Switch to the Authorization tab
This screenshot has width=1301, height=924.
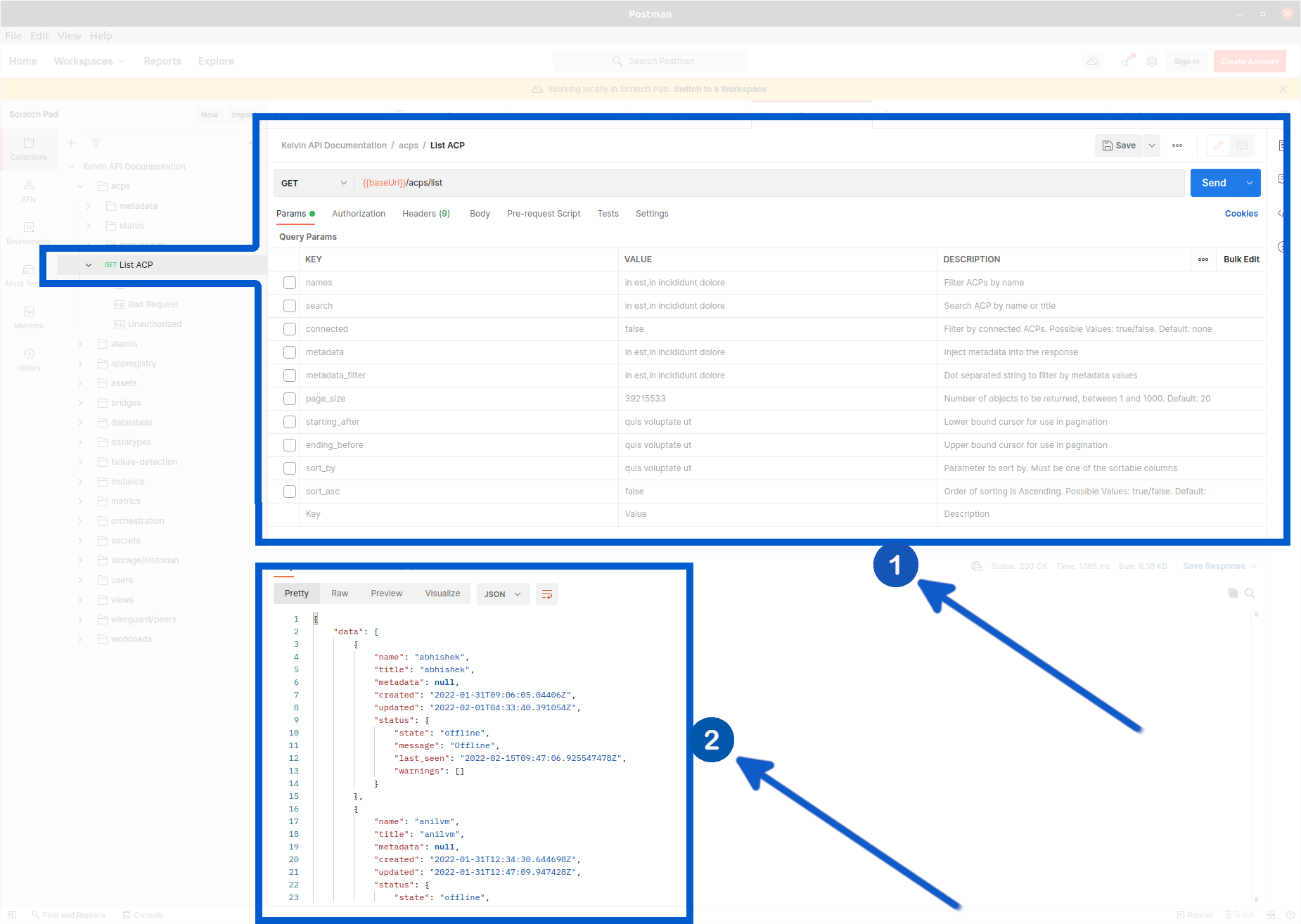coord(359,214)
